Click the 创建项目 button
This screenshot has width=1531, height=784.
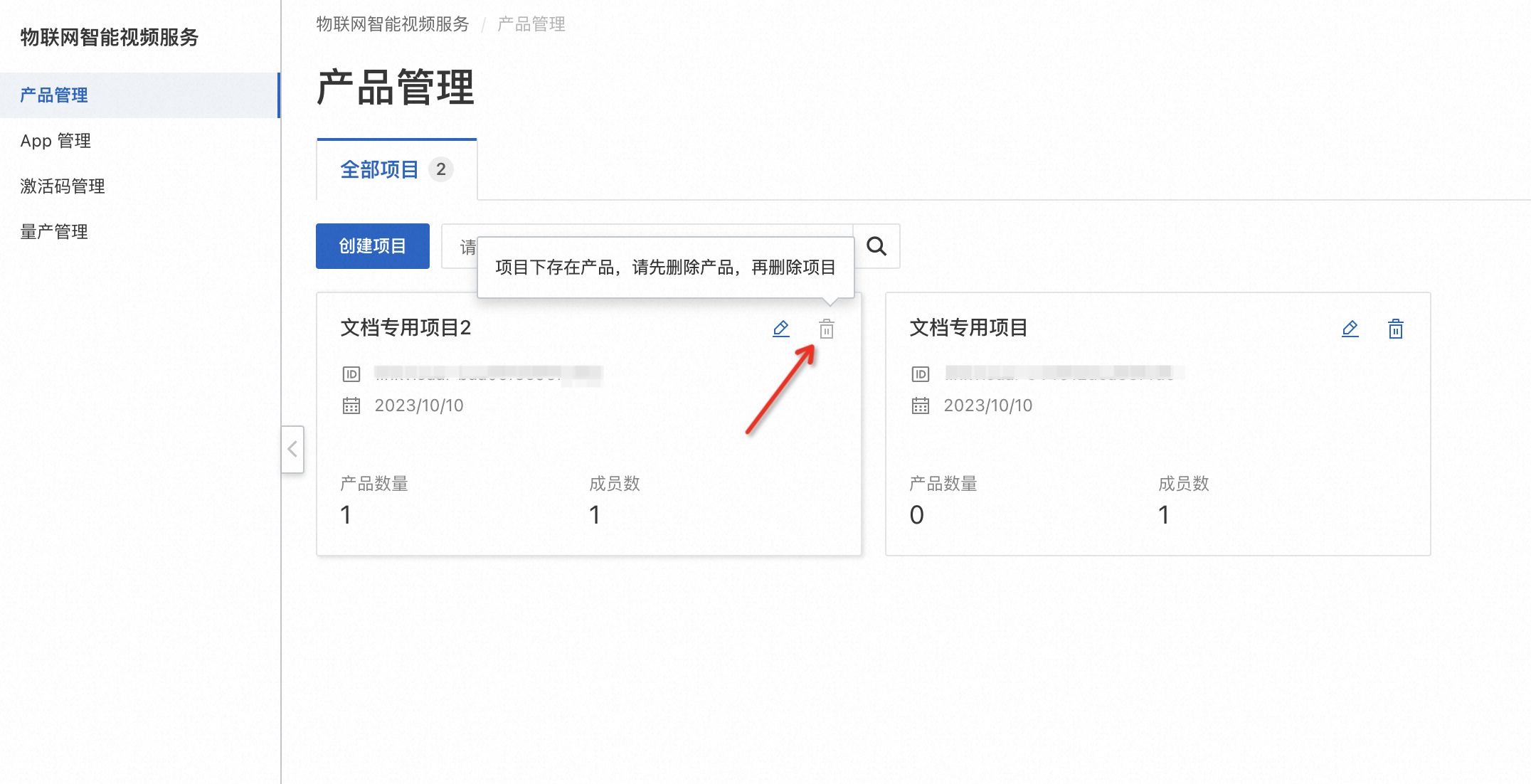click(x=372, y=246)
